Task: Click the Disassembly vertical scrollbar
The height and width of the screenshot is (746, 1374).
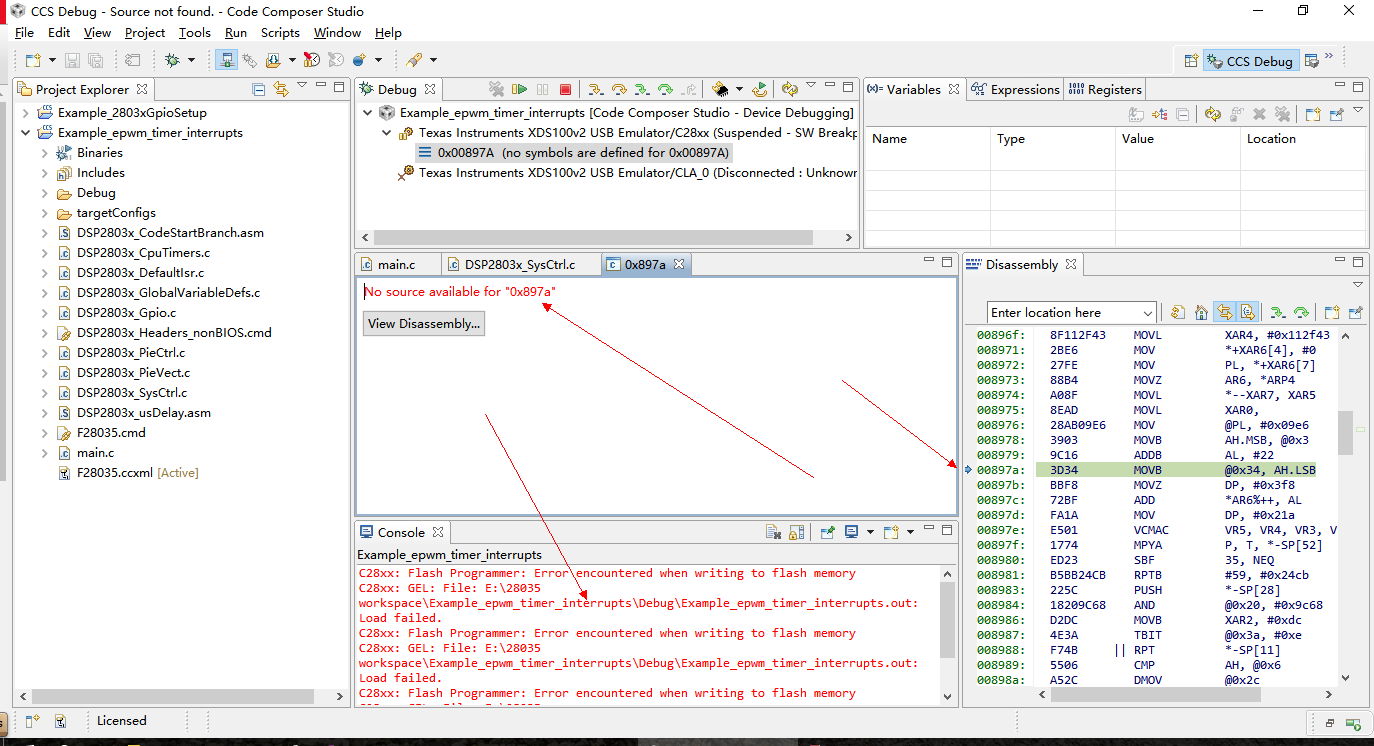Action: pyautogui.click(x=1345, y=435)
